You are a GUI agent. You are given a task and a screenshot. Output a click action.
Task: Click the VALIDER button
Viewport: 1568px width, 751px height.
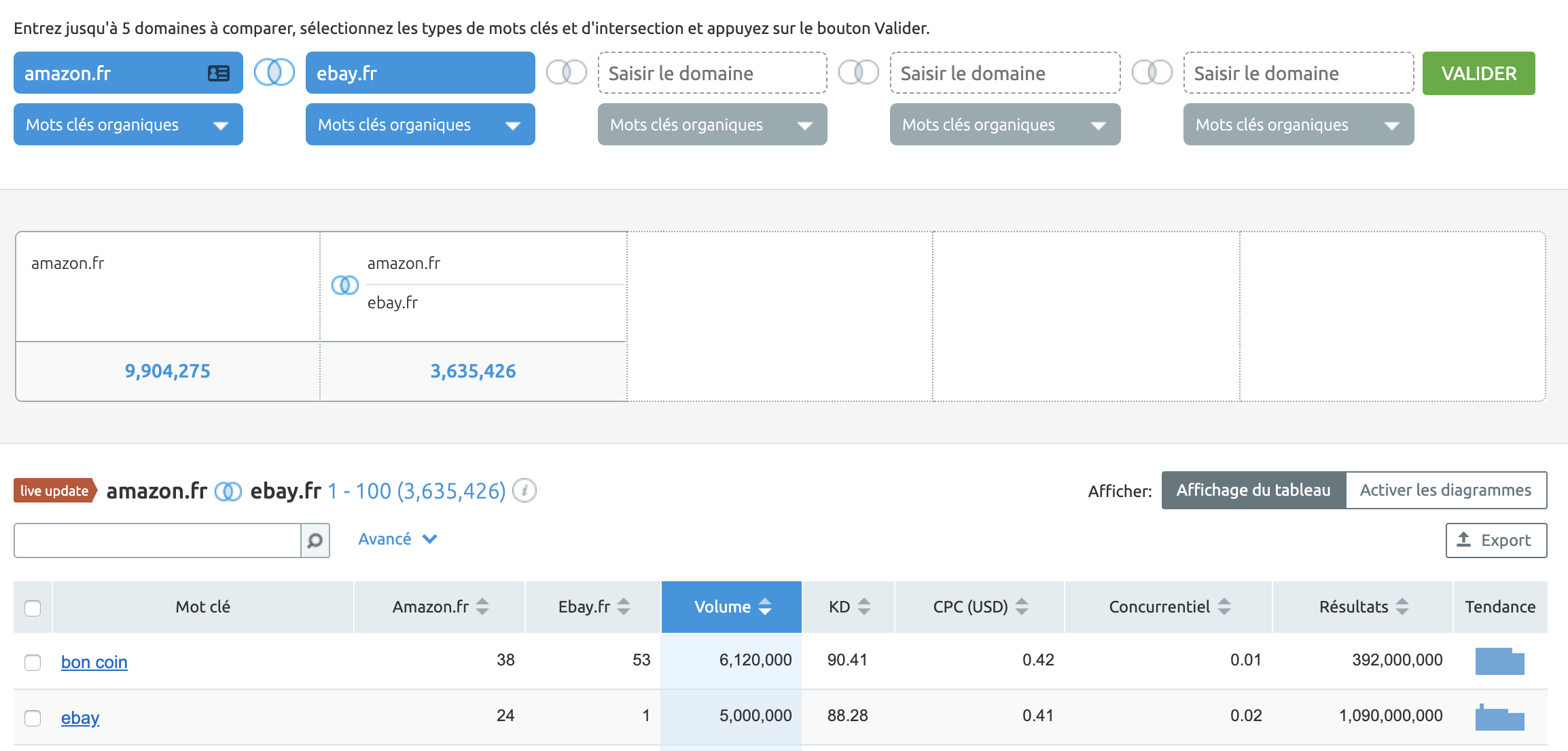(1479, 73)
